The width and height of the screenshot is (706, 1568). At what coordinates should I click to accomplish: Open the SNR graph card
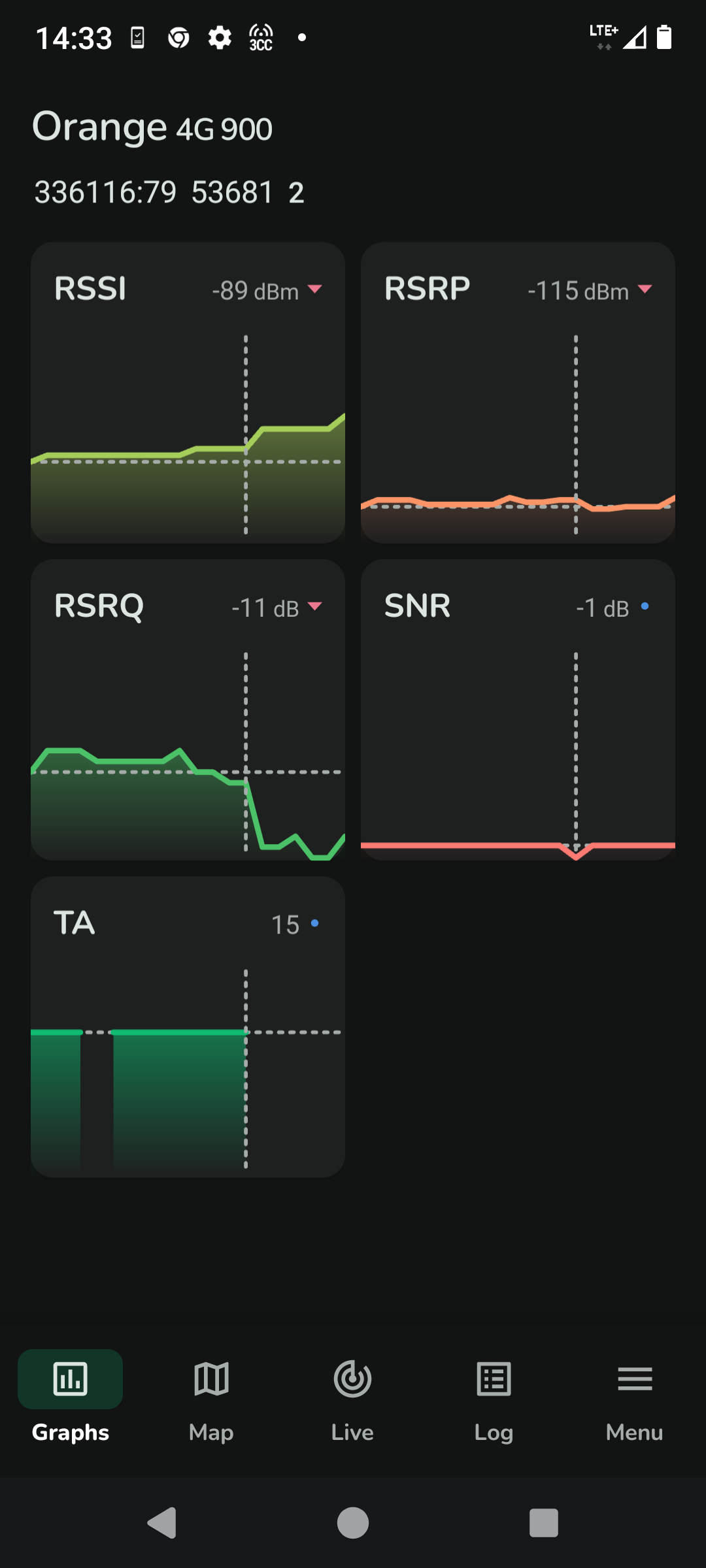click(x=518, y=710)
